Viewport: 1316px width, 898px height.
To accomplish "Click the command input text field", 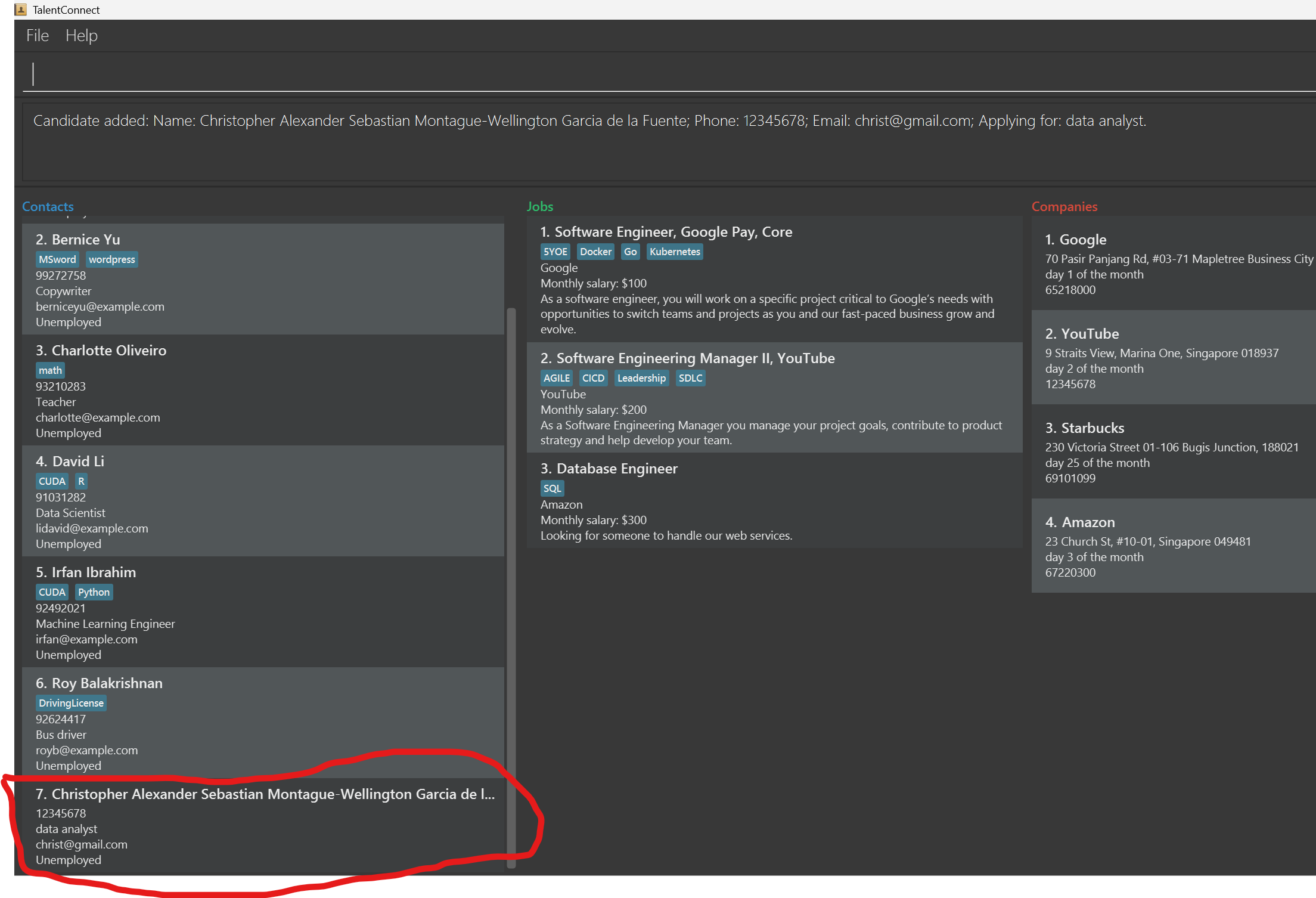I will click(656, 74).
